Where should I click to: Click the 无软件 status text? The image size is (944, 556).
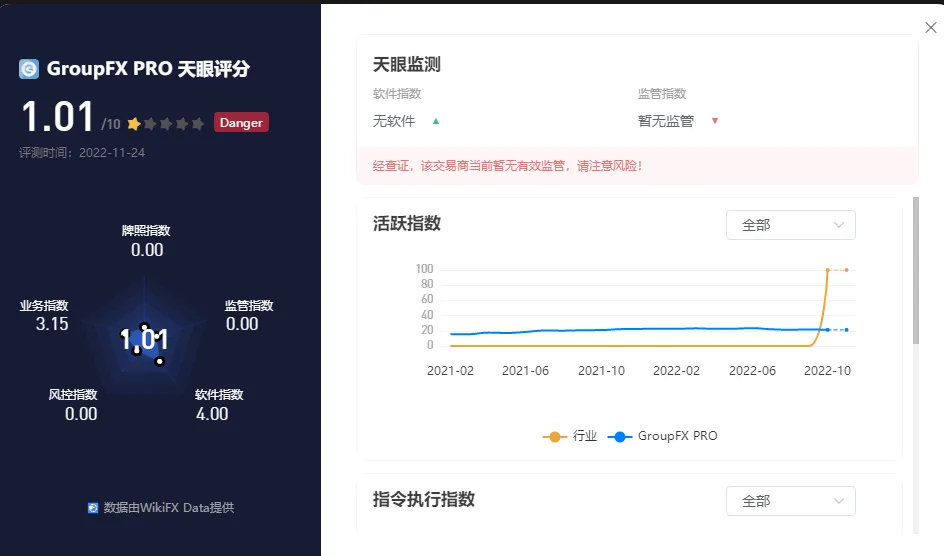pos(394,121)
